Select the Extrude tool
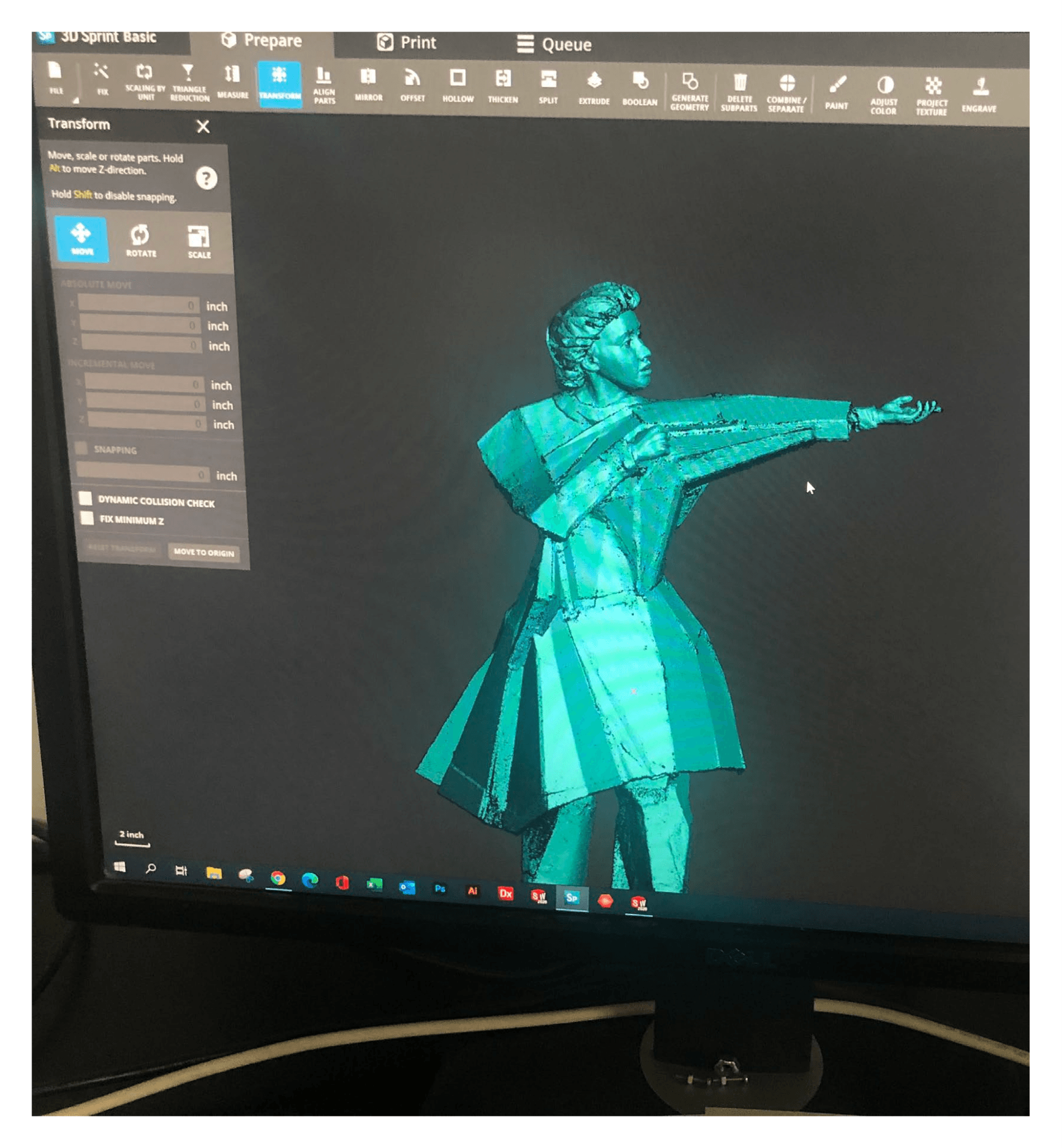The width and height of the screenshot is (1062, 1148). tap(594, 87)
